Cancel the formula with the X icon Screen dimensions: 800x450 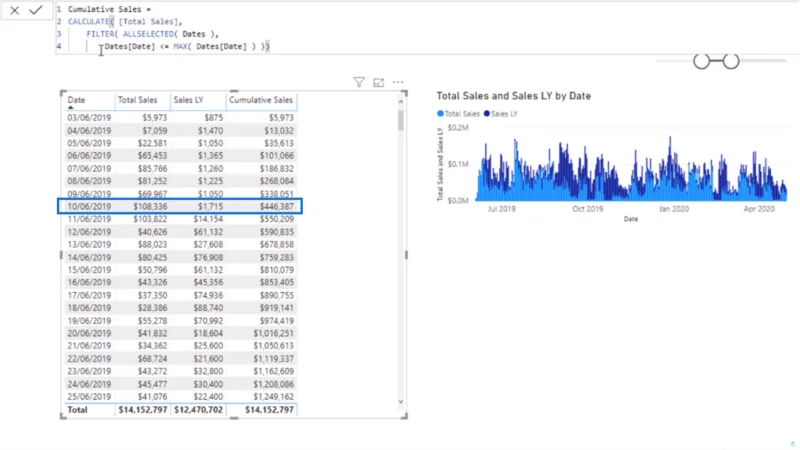(x=14, y=10)
